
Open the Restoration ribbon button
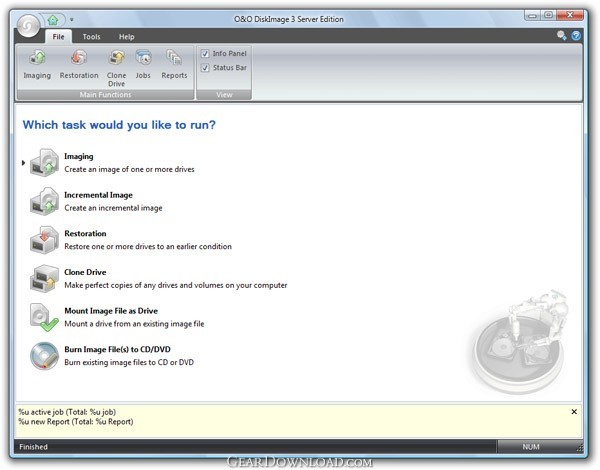[x=79, y=64]
